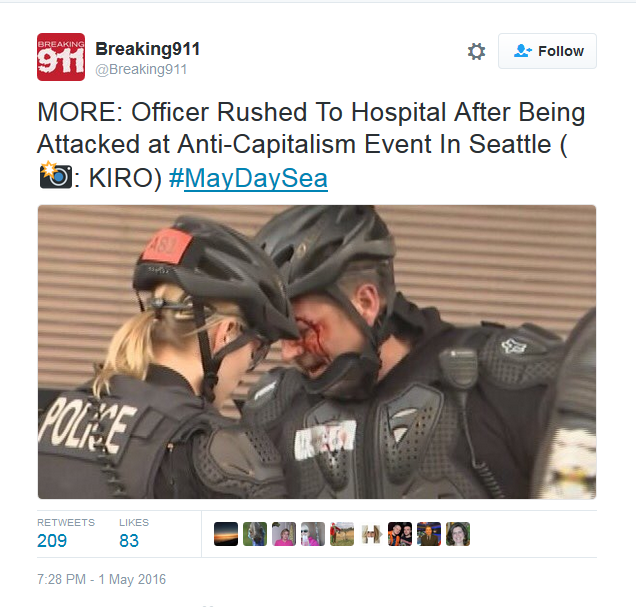
Task: Enlarge the injured officer photo
Action: pos(317,352)
